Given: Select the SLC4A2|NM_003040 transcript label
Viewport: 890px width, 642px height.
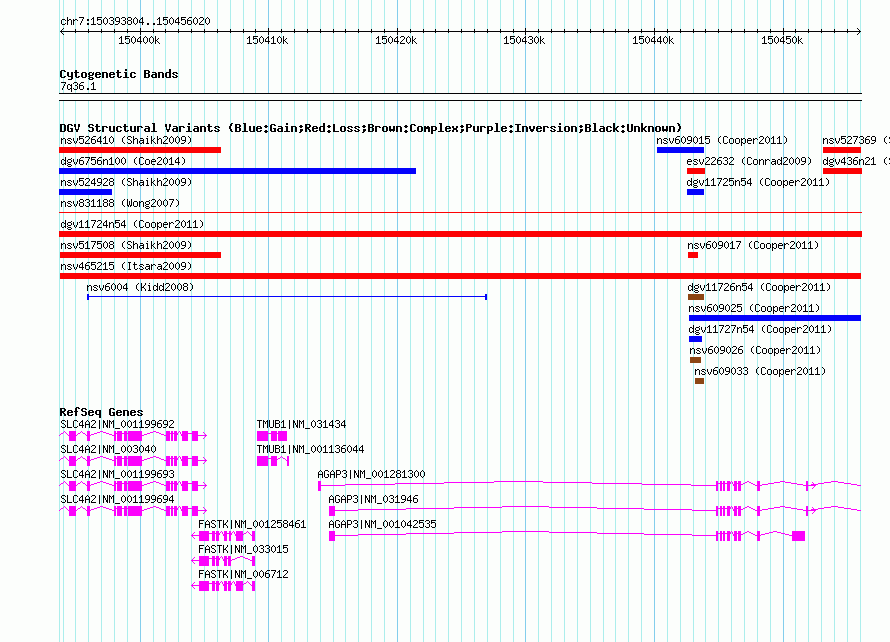Looking at the screenshot, I should pyautogui.click(x=108, y=449).
